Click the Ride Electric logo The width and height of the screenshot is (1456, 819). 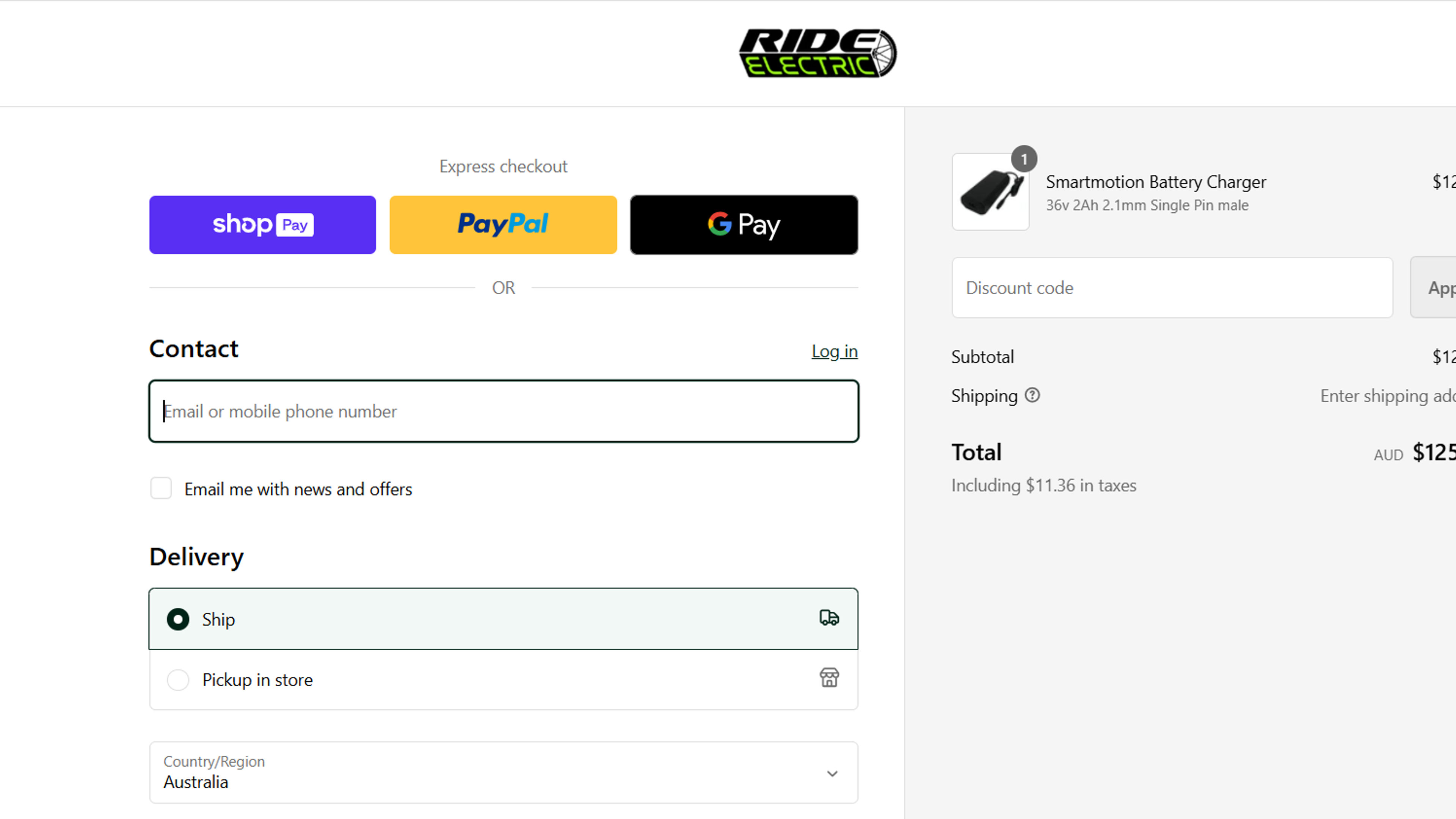point(817,53)
